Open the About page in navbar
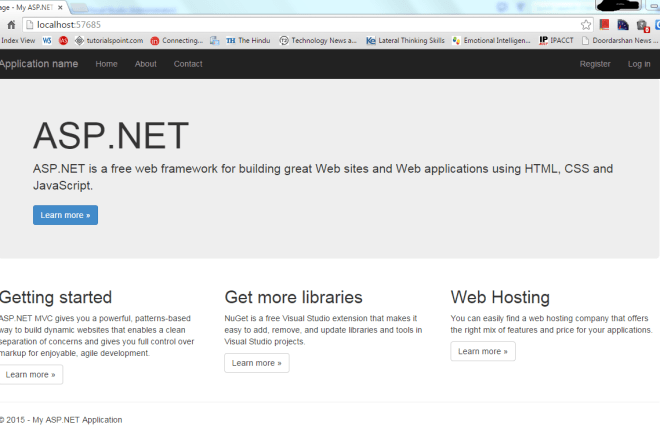 coord(146,64)
